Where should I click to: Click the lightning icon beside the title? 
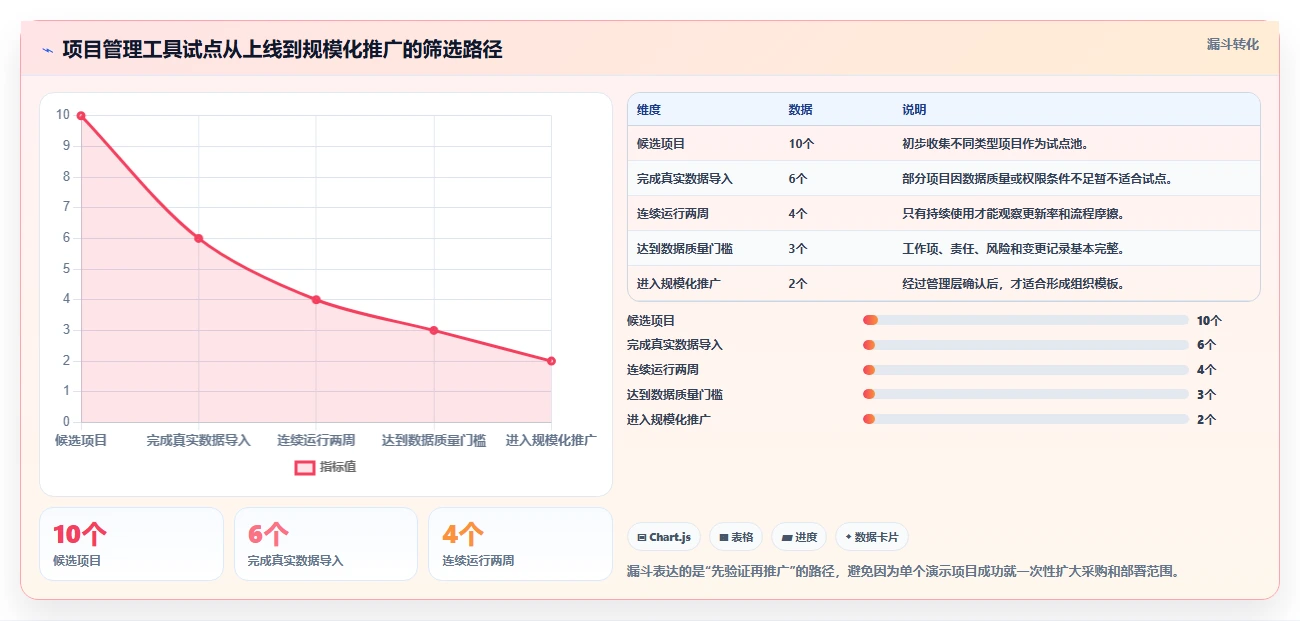click(47, 50)
